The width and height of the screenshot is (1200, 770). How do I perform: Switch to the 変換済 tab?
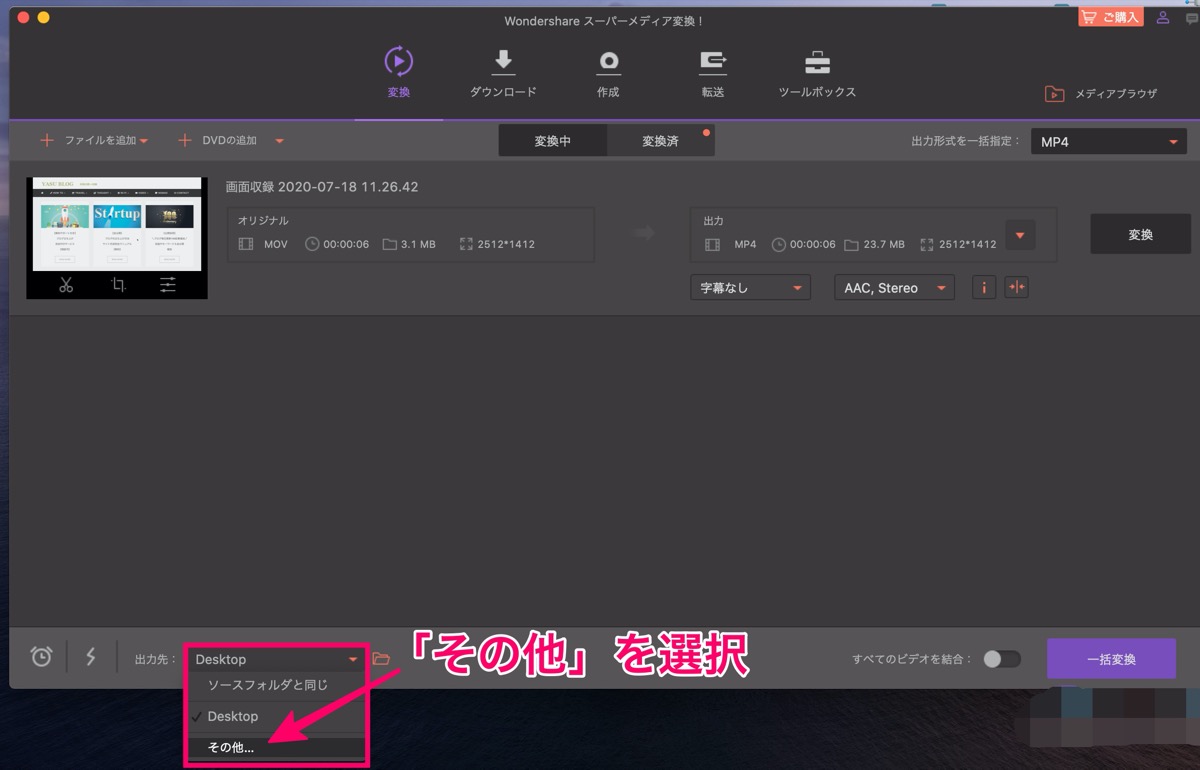[x=660, y=141]
